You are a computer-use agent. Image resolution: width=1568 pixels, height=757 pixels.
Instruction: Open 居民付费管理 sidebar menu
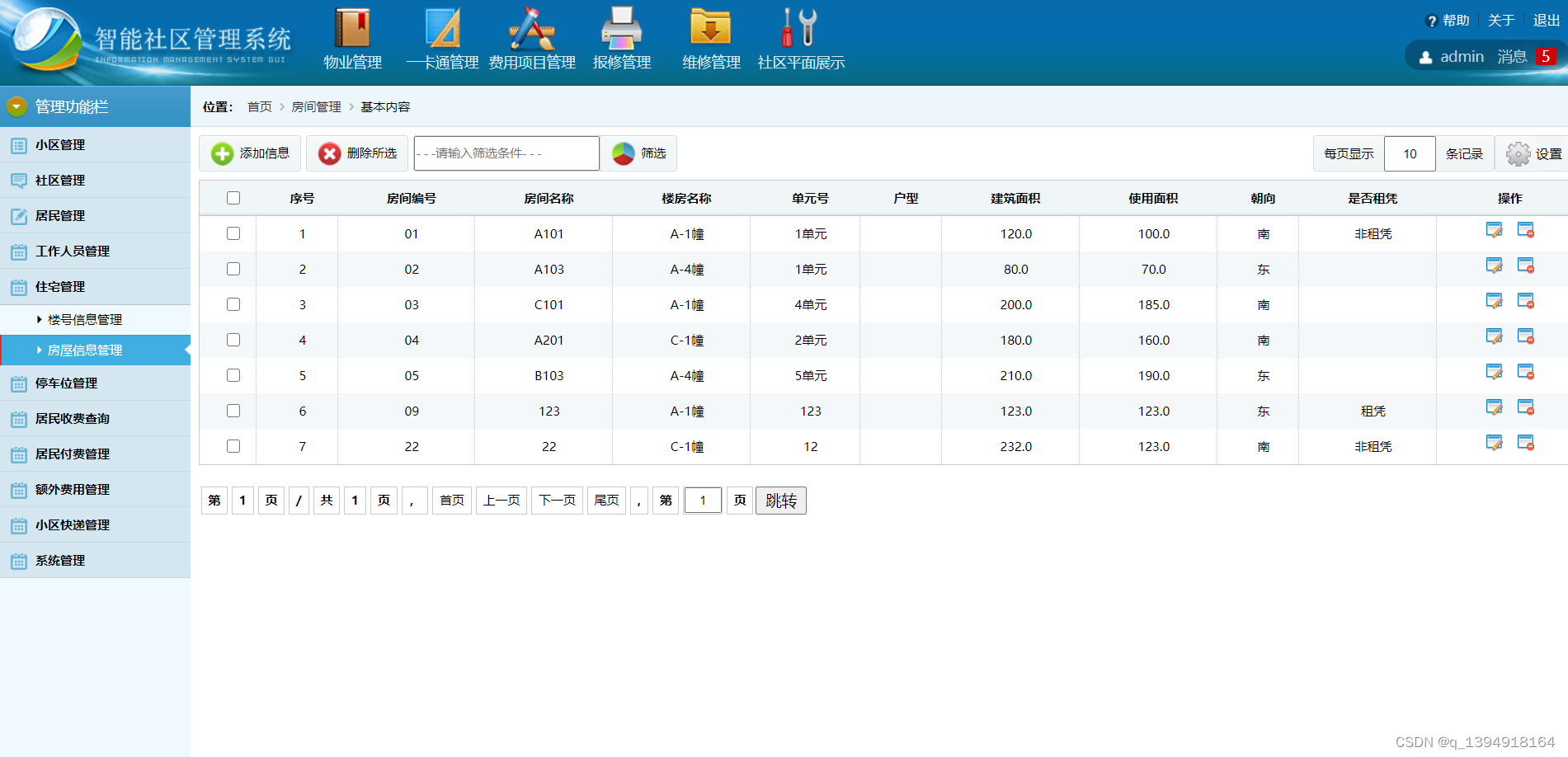(95, 454)
